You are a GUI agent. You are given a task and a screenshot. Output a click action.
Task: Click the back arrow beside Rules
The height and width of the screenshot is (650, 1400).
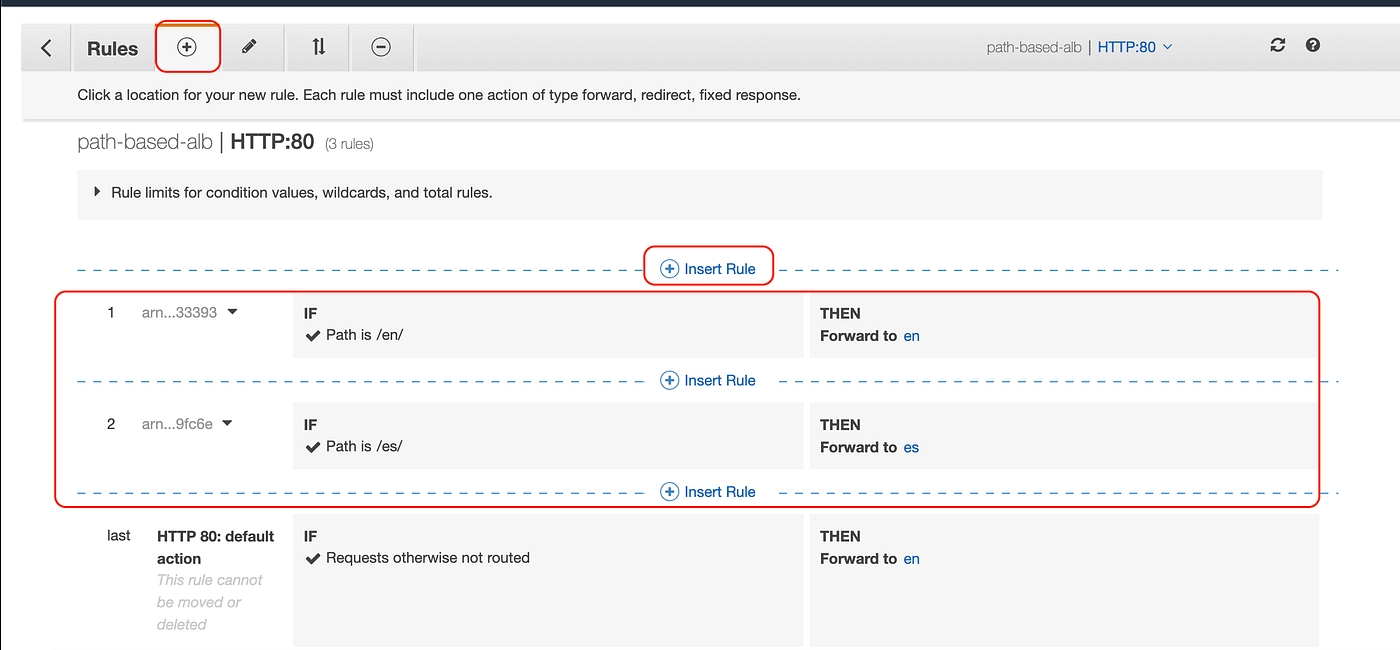point(46,48)
